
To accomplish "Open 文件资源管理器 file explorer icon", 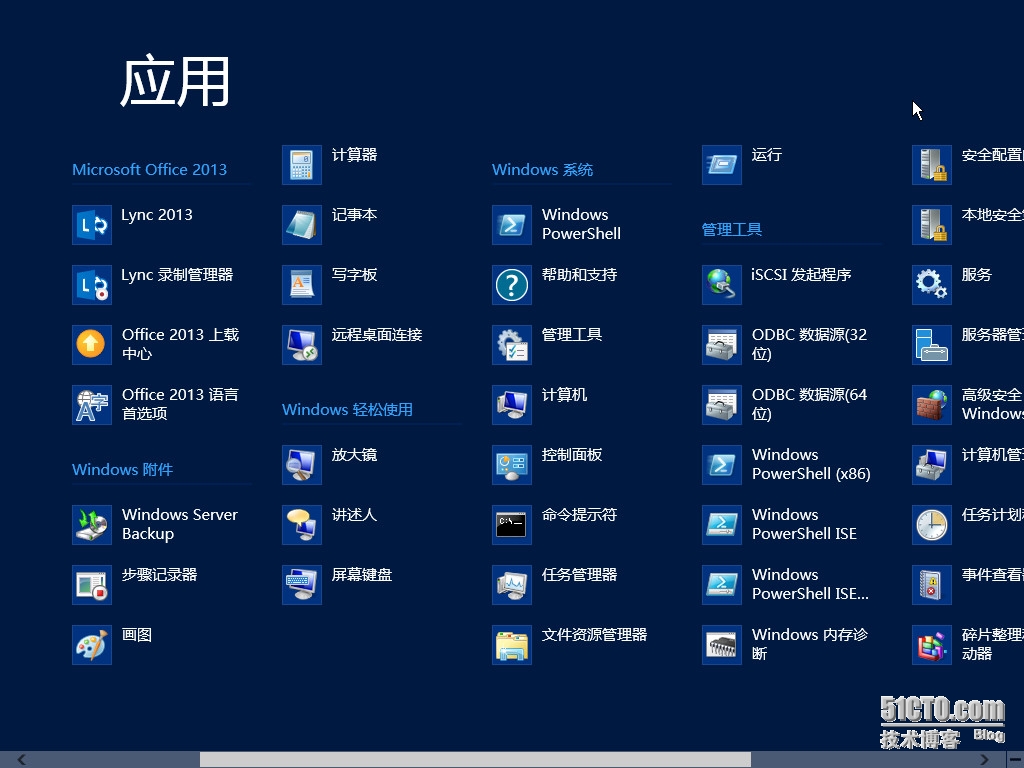I will click(512, 645).
